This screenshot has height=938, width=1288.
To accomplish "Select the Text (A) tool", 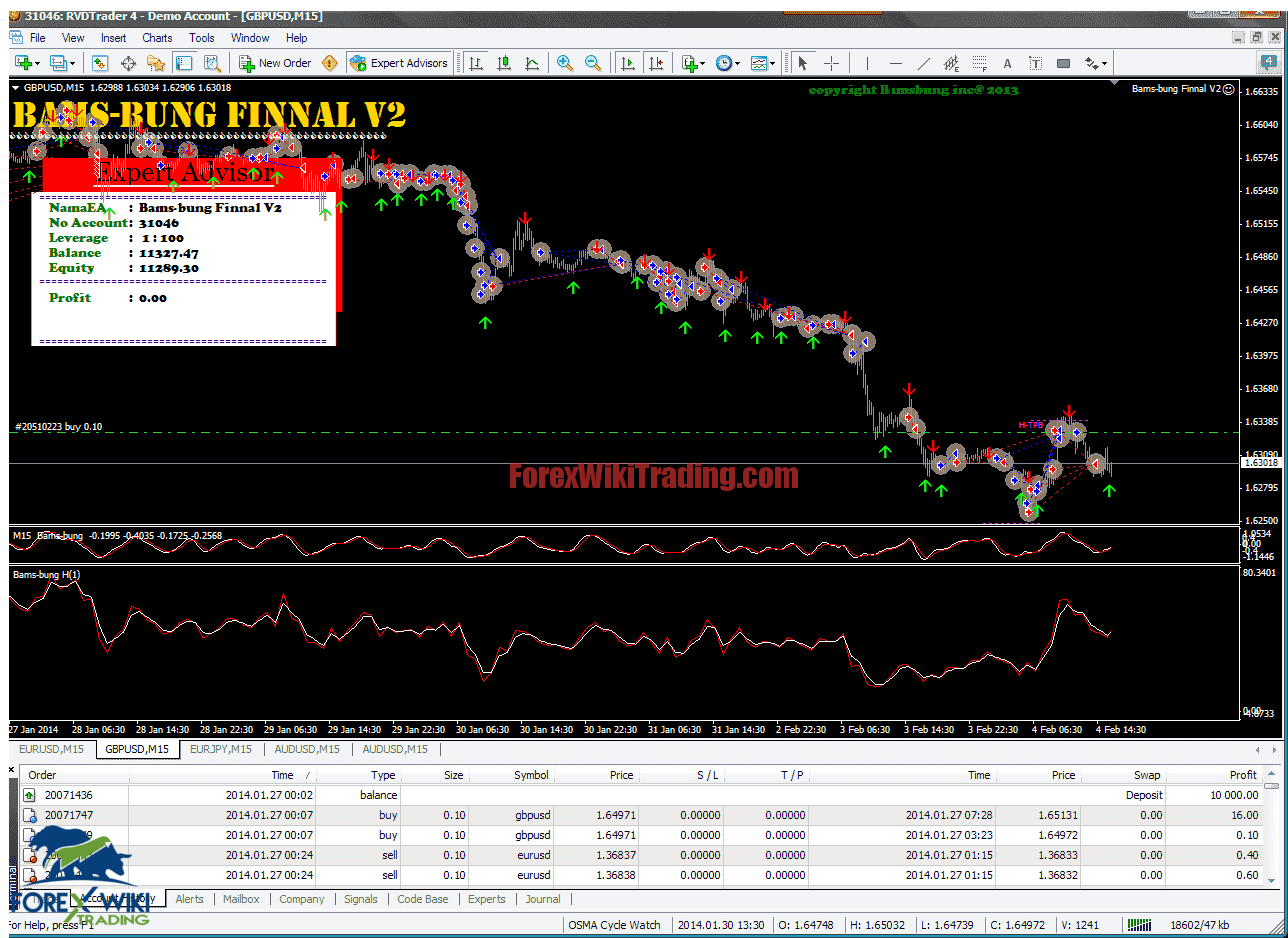I will point(1007,63).
